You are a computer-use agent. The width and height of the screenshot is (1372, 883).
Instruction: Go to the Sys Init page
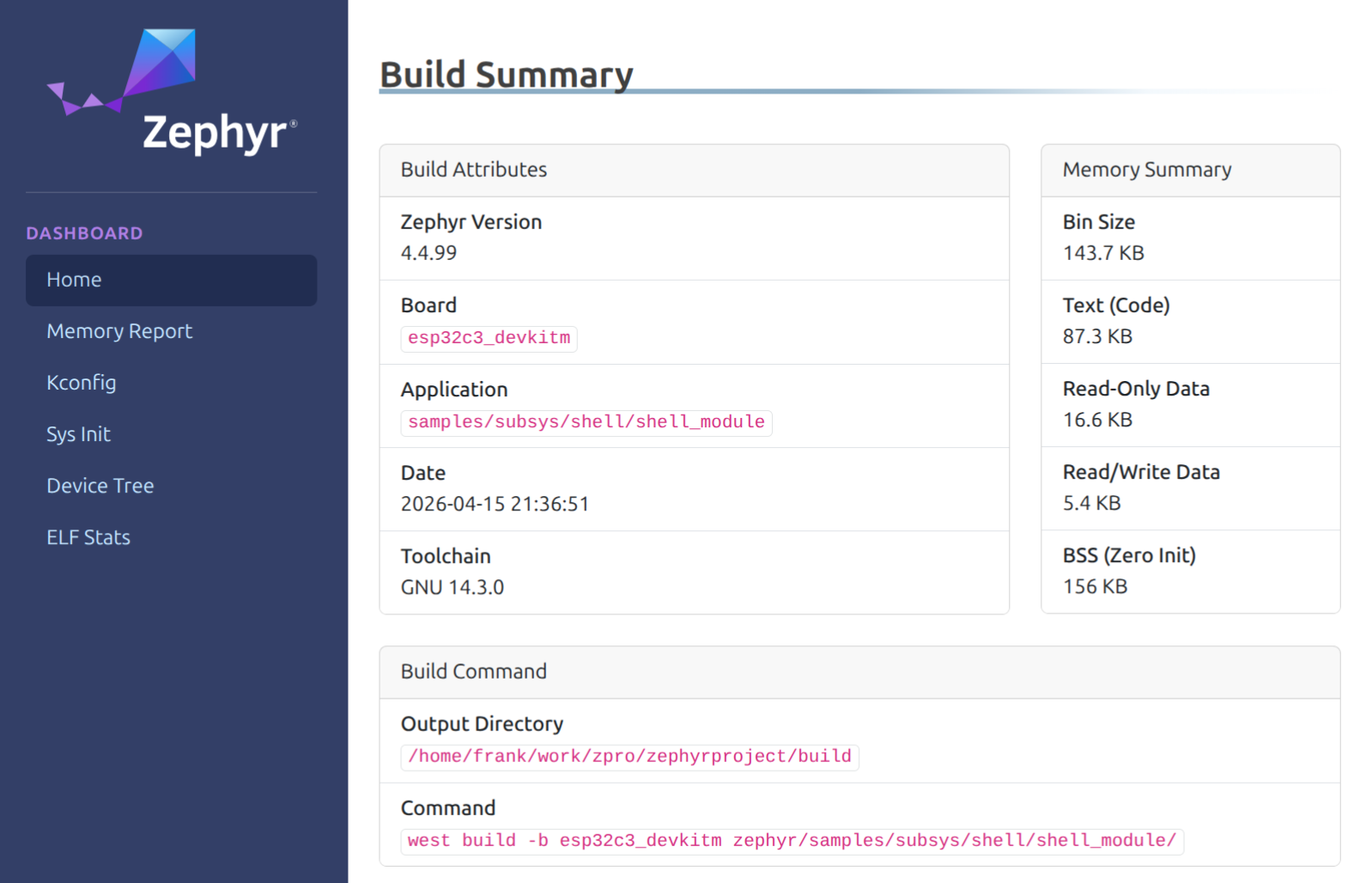point(78,434)
